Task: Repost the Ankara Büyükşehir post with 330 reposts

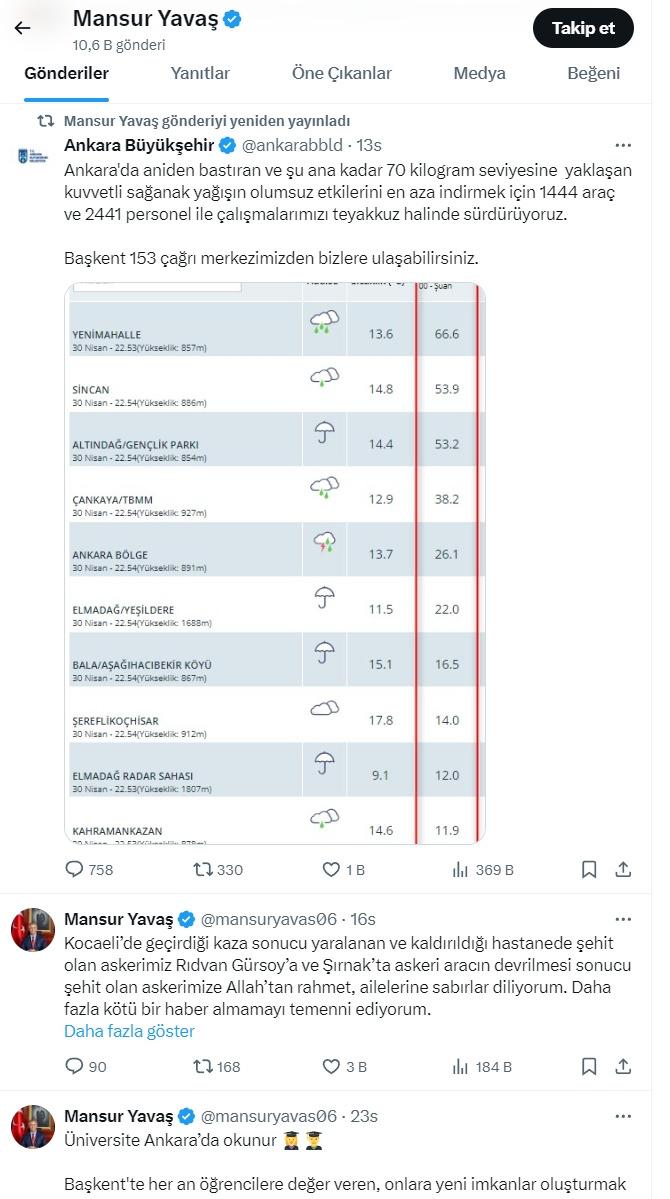Action: click(x=203, y=869)
